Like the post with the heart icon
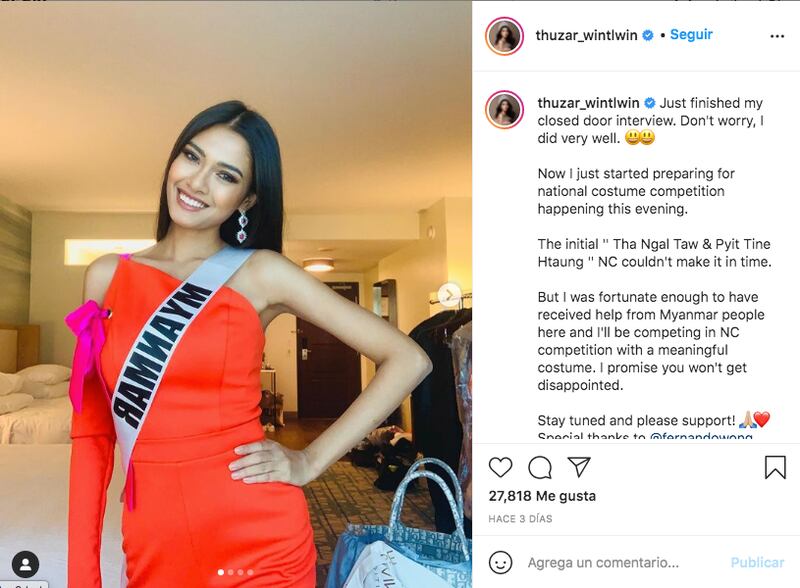The height and width of the screenshot is (588, 800). [500, 468]
